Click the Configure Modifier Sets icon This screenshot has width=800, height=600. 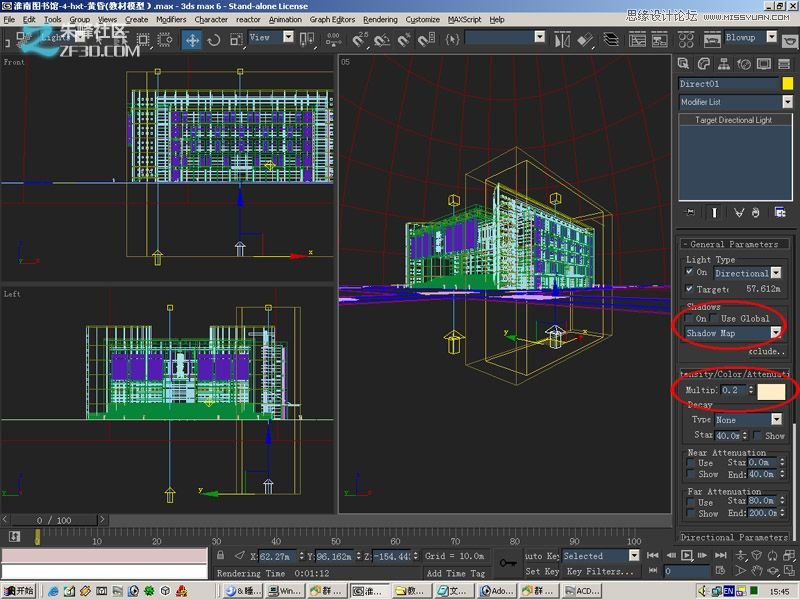click(780, 212)
